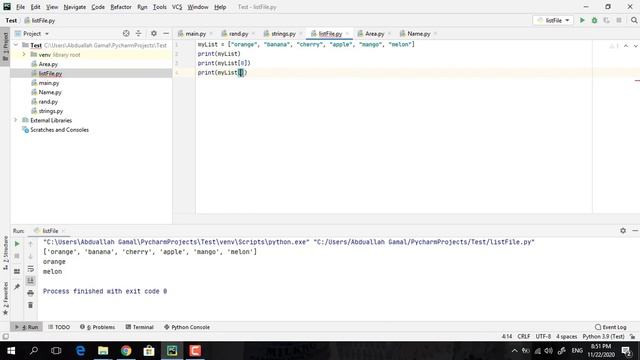Screen dimensions: 640x360
Task: Locate current file in Project panel
Action: (x=126, y=33)
